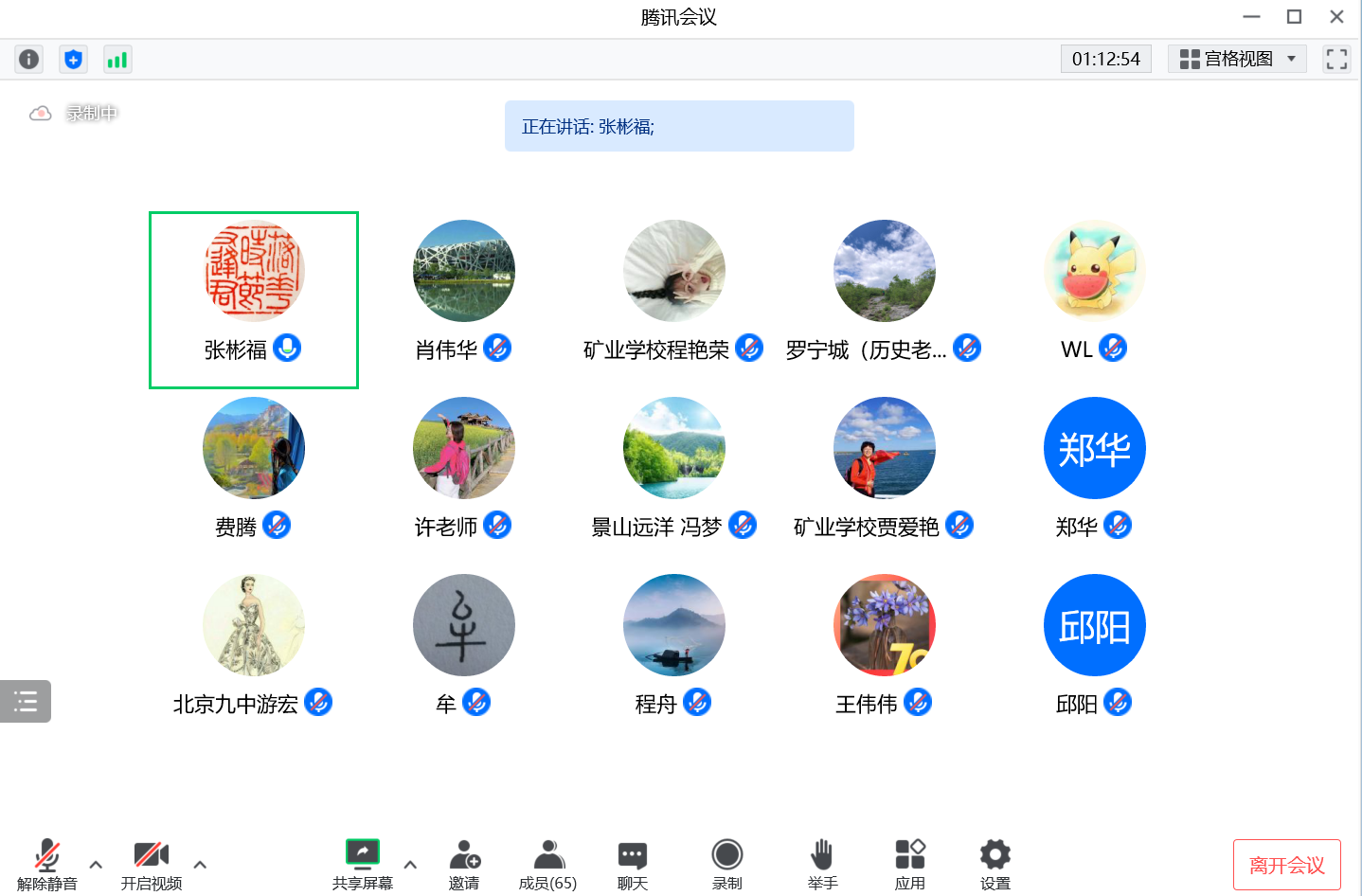Select WL Pikachu avatar
1362x896 pixels.
coord(1095,271)
